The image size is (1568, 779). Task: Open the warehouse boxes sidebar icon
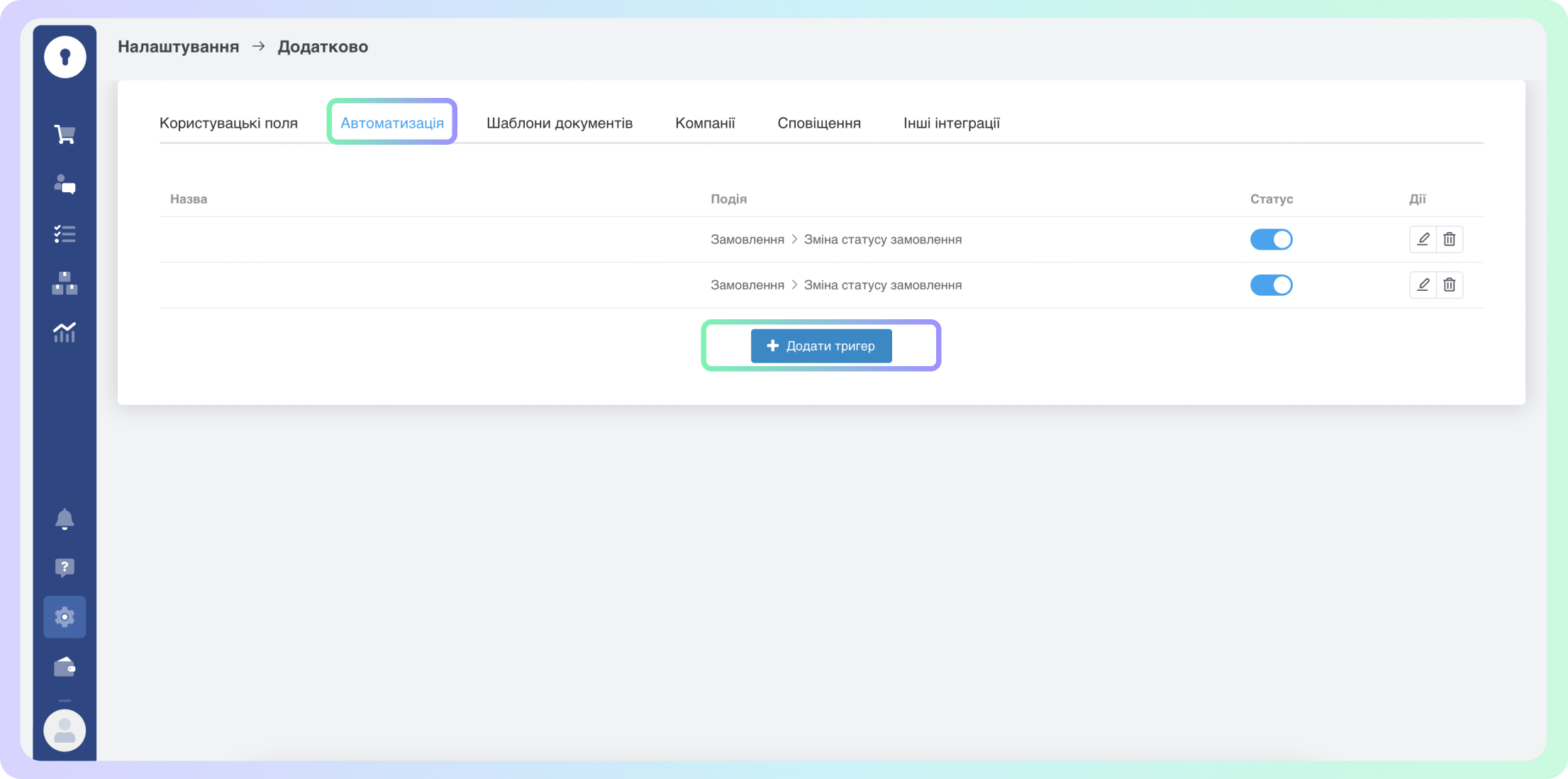point(65,283)
